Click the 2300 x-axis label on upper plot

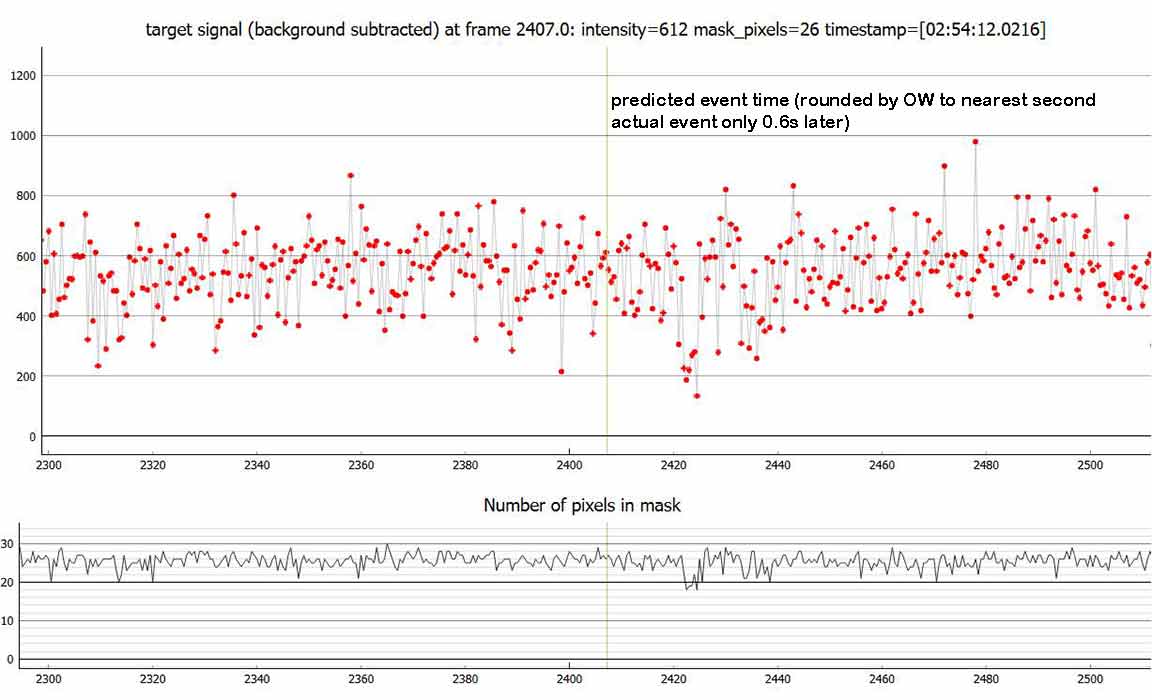(48, 466)
